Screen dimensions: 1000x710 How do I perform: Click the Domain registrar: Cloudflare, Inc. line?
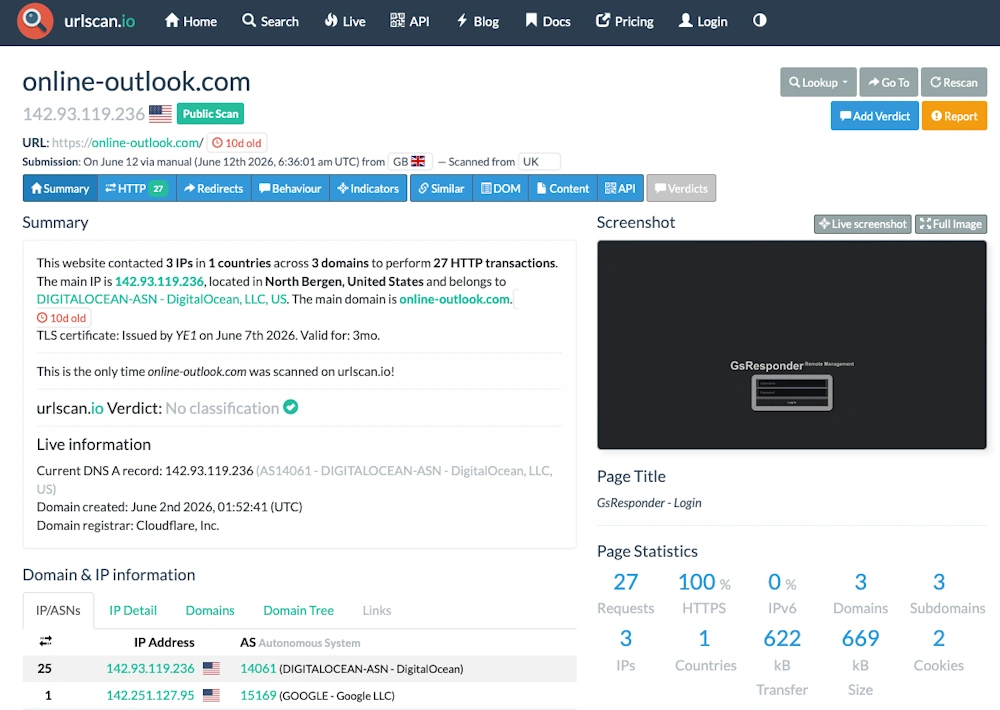[128, 526]
